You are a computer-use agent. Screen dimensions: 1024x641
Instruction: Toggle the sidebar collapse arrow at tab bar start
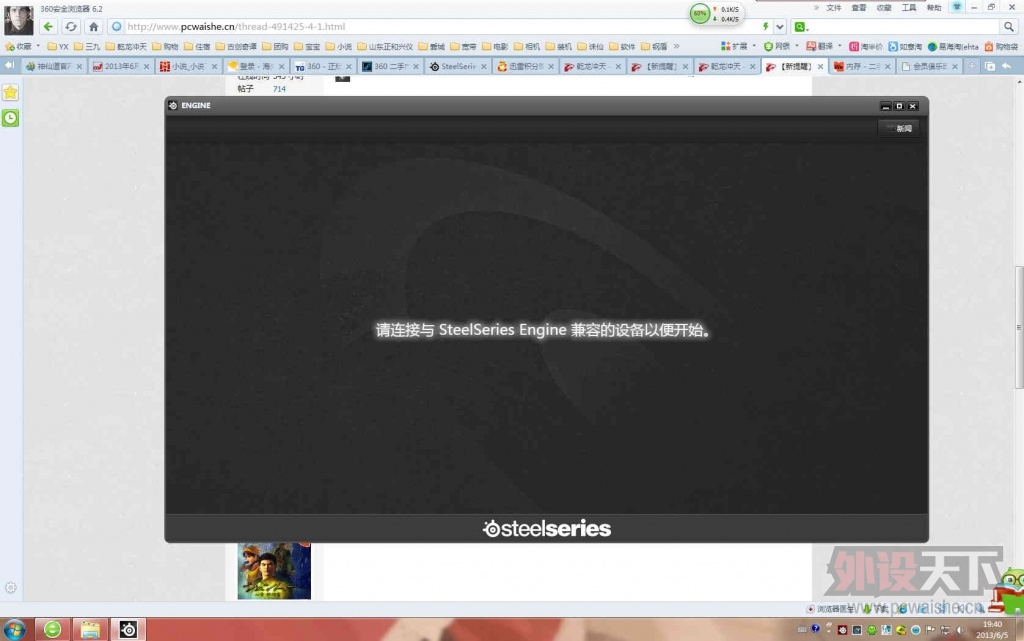[9, 66]
